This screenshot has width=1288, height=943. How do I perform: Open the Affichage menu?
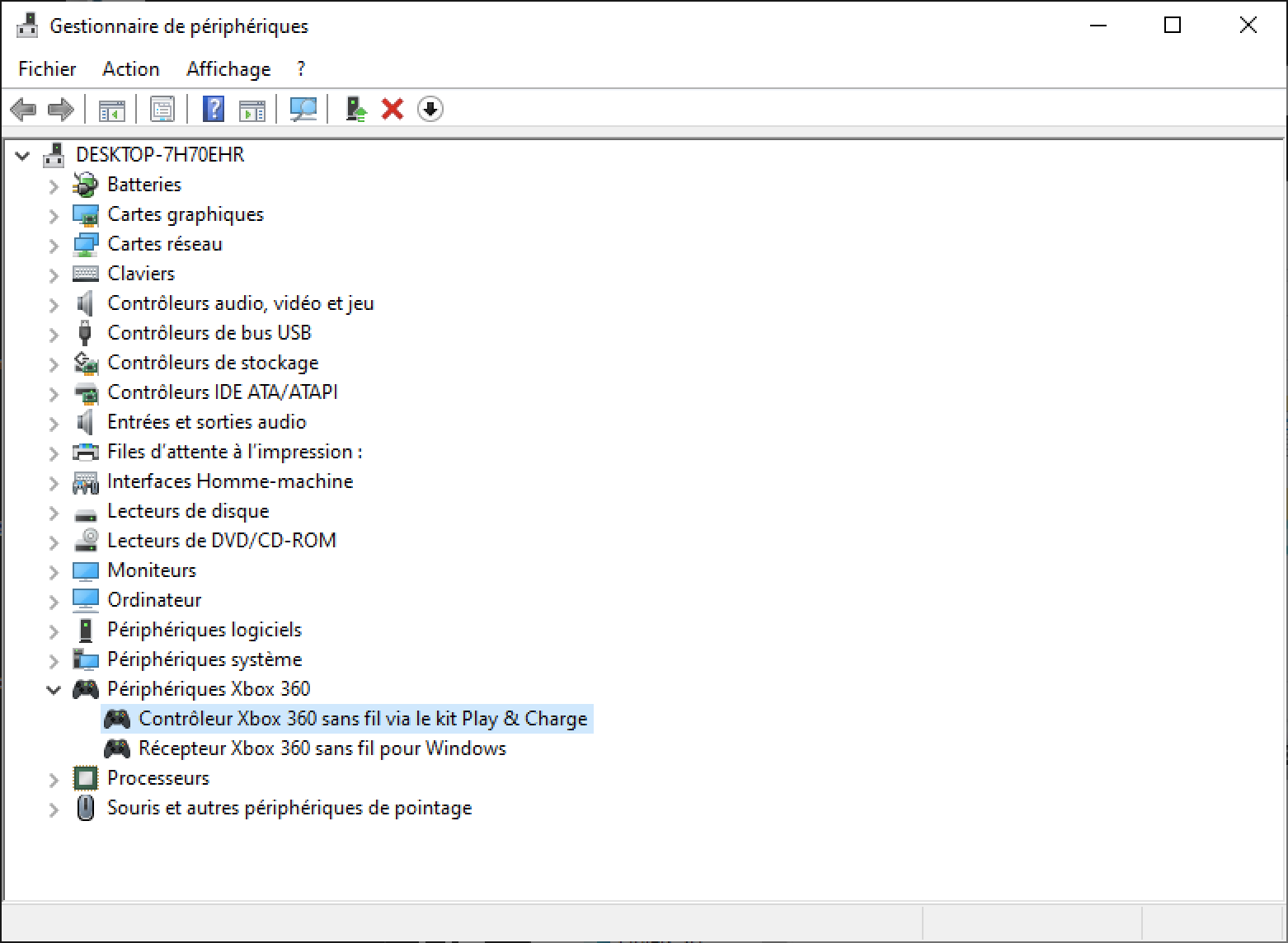[x=228, y=69]
